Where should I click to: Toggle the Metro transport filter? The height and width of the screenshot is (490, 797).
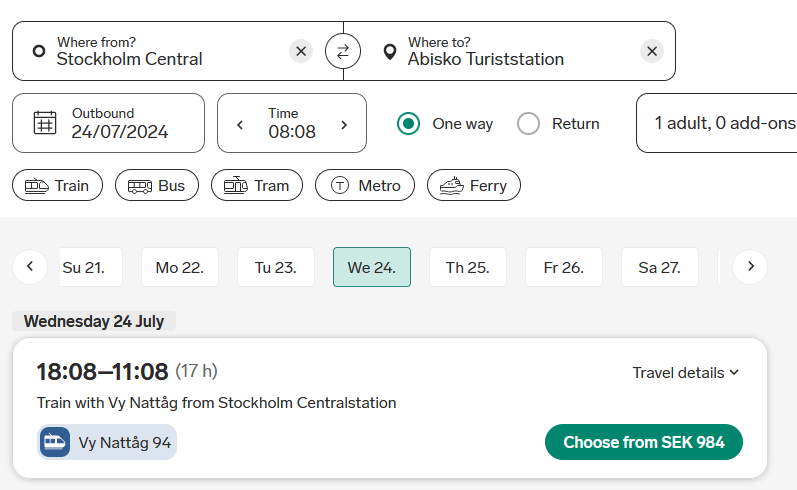365,185
